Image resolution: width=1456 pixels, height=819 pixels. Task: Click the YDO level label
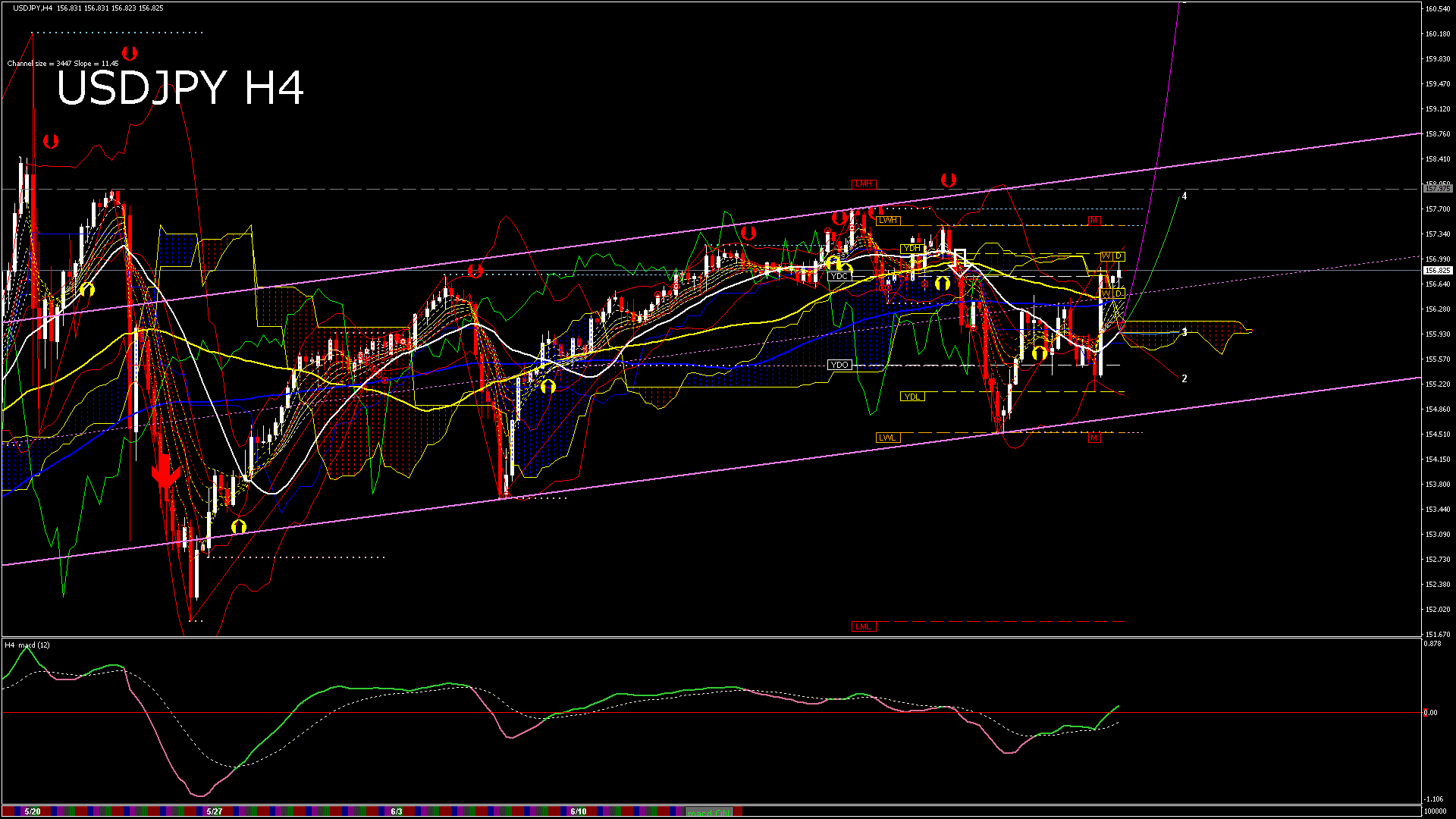pyautogui.click(x=839, y=365)
